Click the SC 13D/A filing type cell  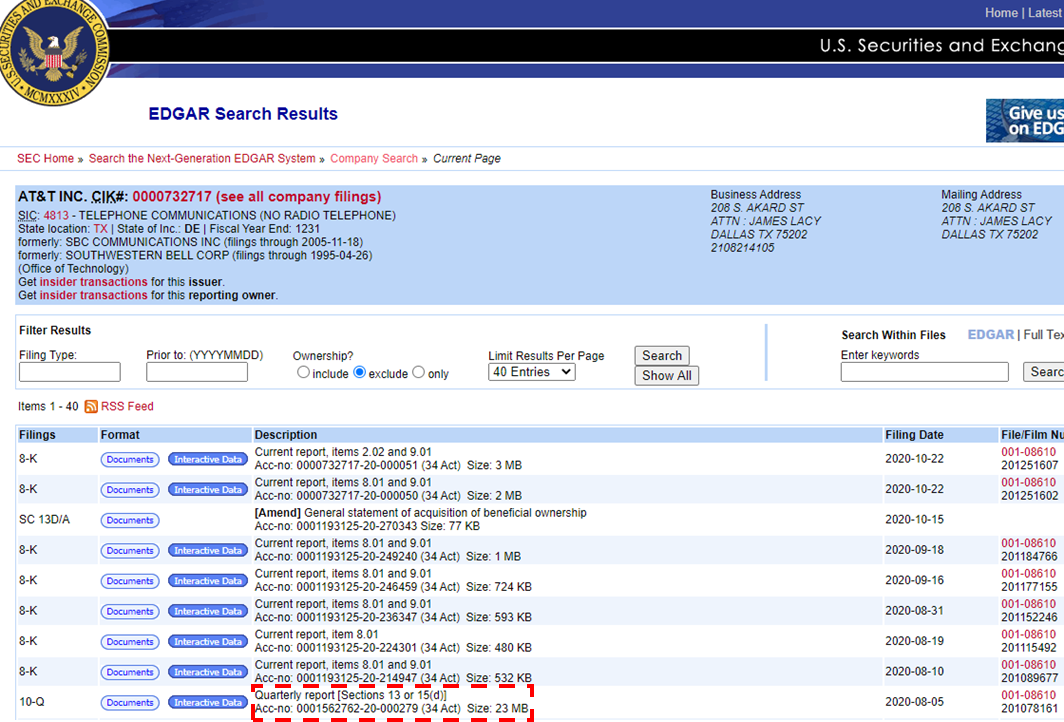tap(44, 520)
